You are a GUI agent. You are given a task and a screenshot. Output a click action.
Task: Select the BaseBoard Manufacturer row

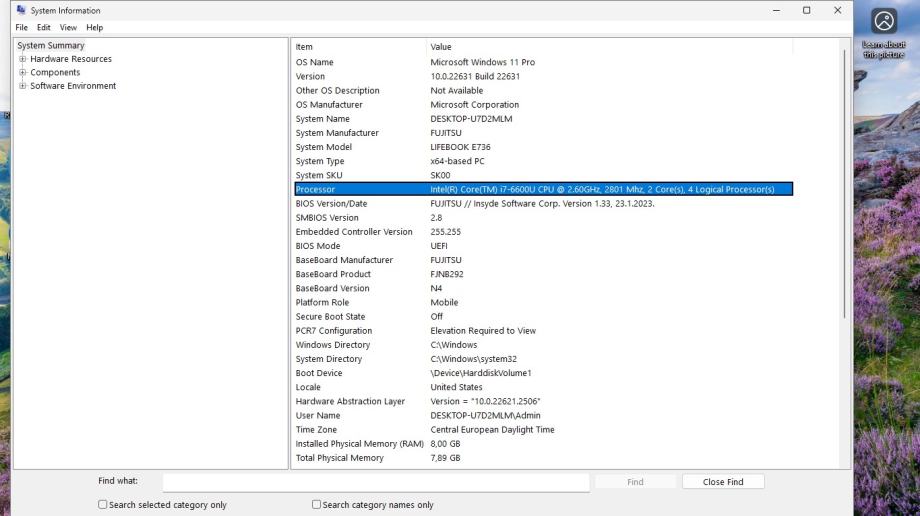pyautogui.click(x=543, y=259)
